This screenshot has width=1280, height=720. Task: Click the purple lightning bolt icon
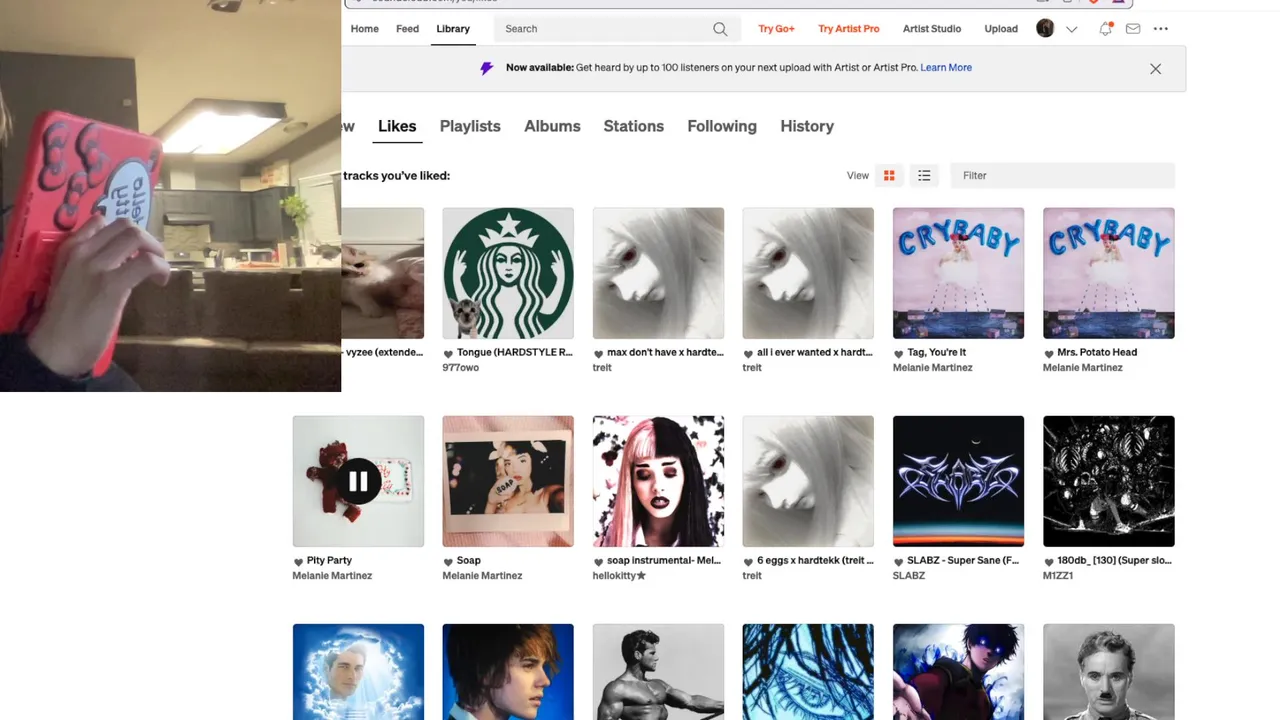[487, 68]
